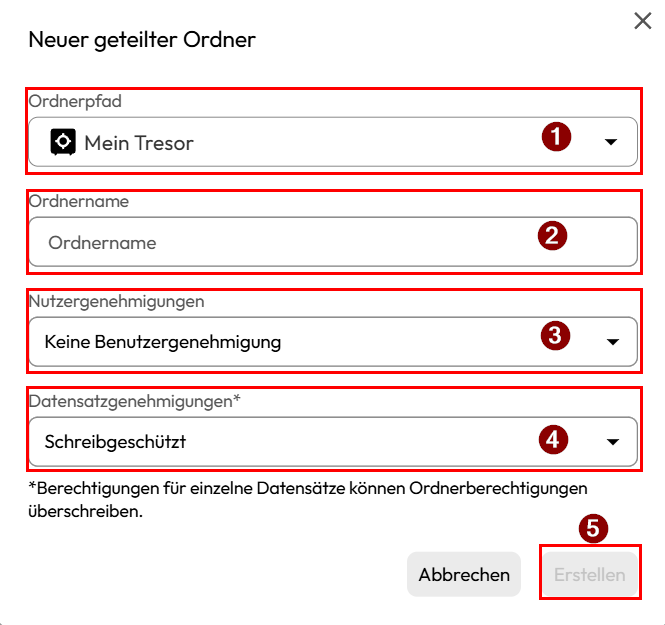The height and width of the screenshot is (625, 665).
Task: Click the Erstellen button
Action: click(590, 574)
